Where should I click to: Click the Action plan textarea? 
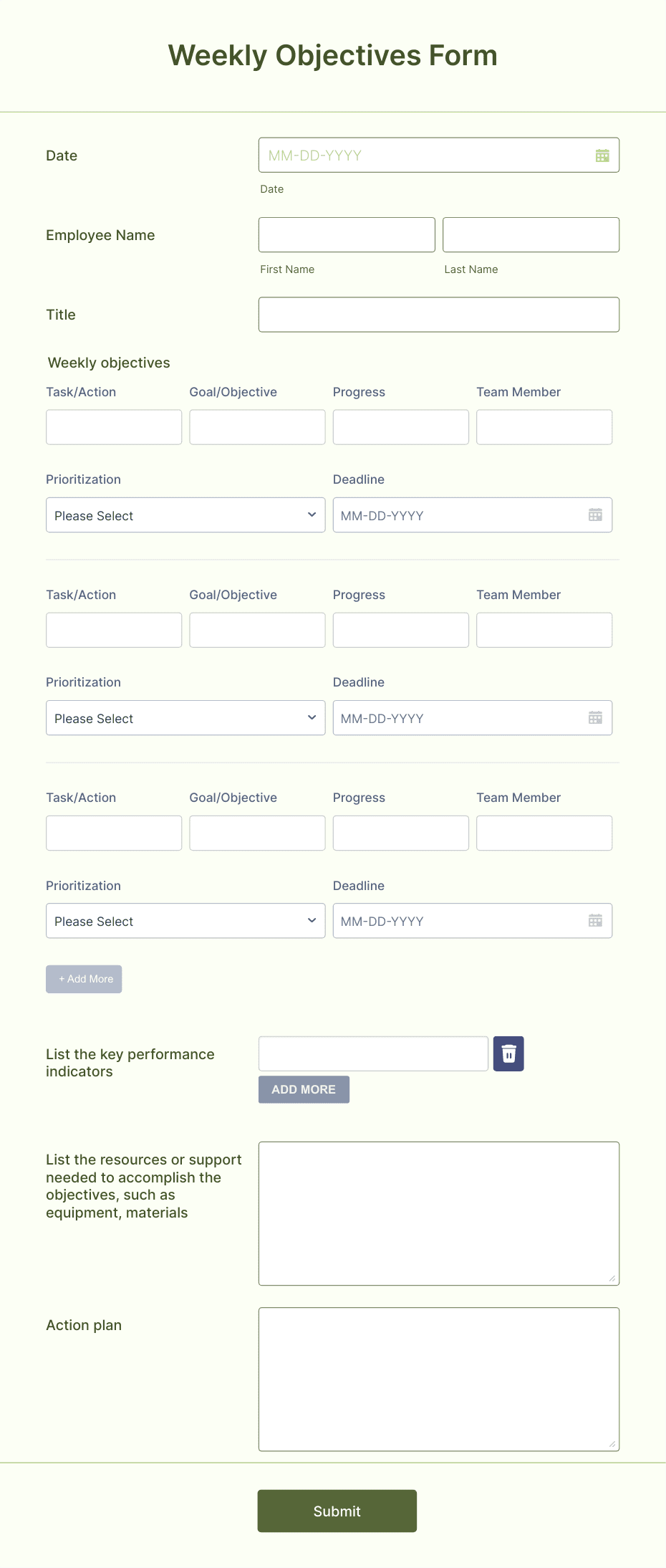(x=438, y=1380)
